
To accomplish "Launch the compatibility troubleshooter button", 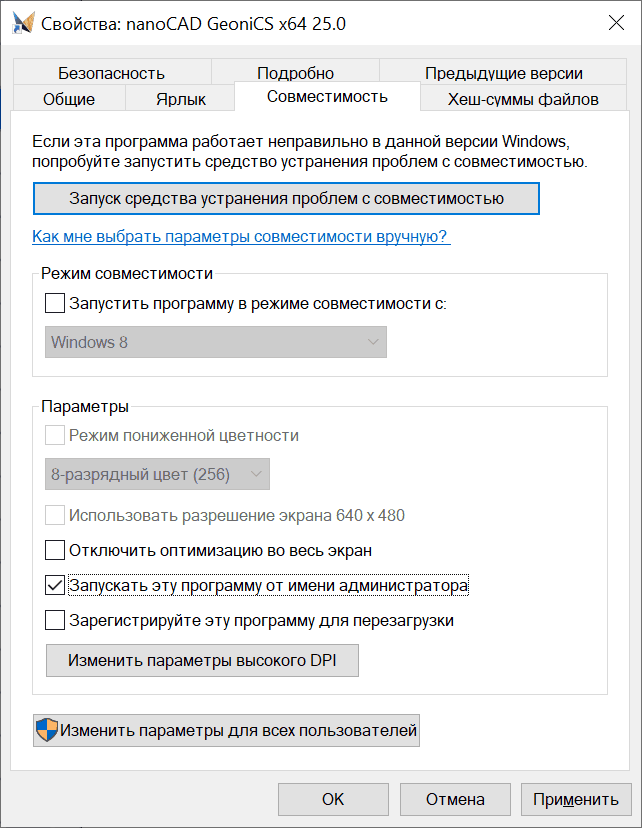I will point(286,199).
